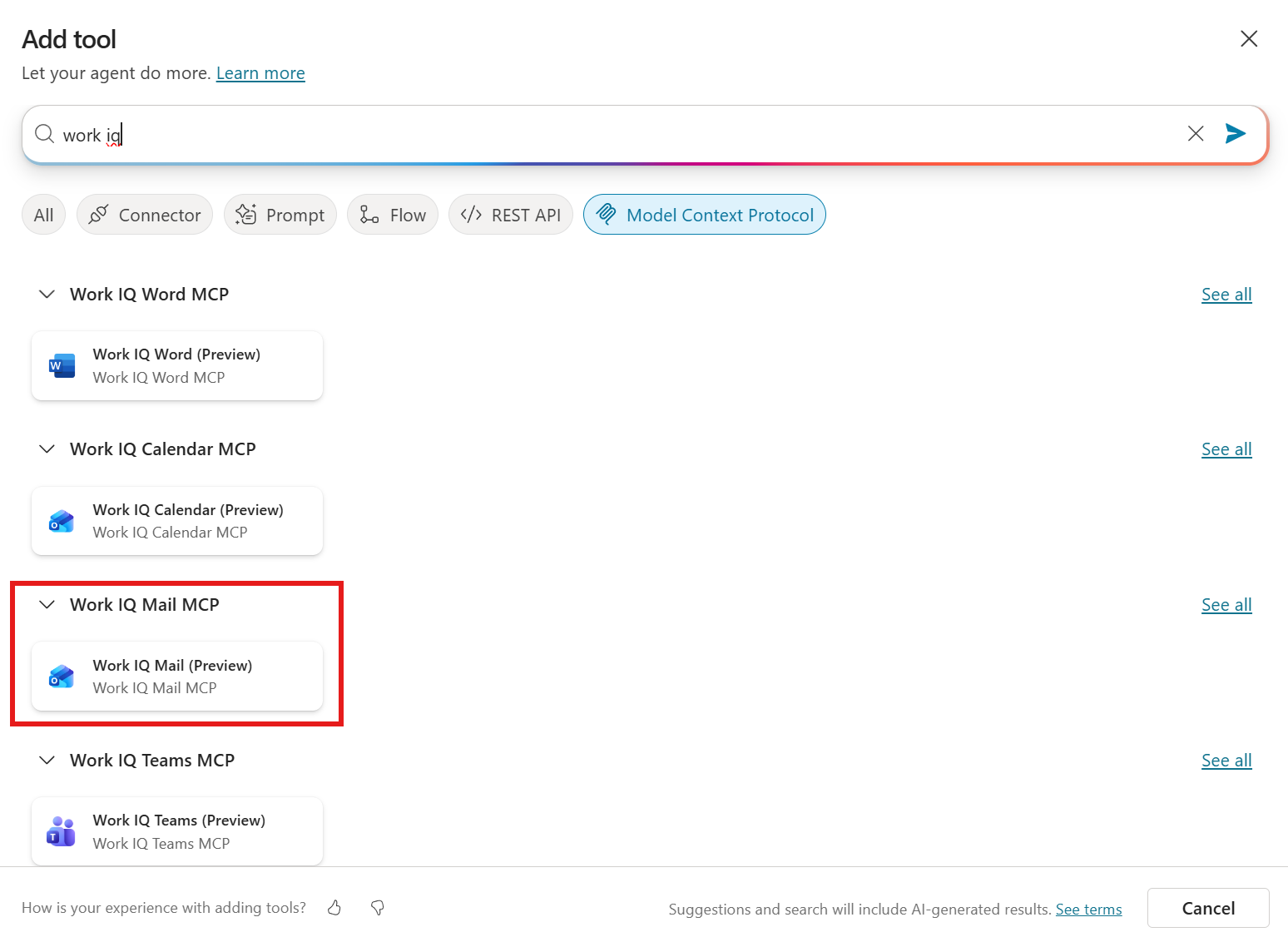This screenshot has width=1288, height=937.
Task: Click the Work IQ Calendar MCP section heading
Action: 163,449
